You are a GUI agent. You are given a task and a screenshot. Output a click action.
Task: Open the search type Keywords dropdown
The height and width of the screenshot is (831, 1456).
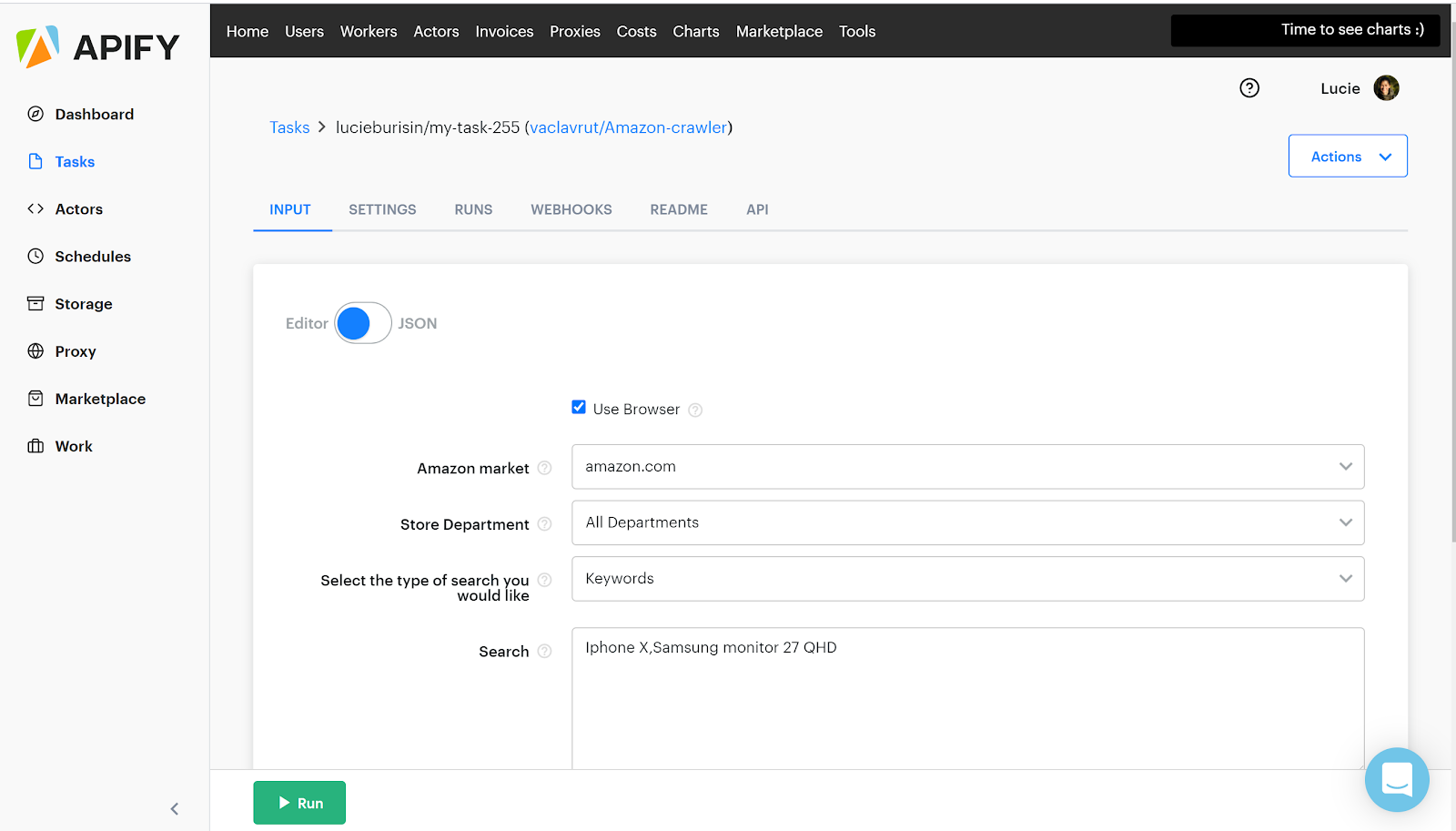pos(967,579)
